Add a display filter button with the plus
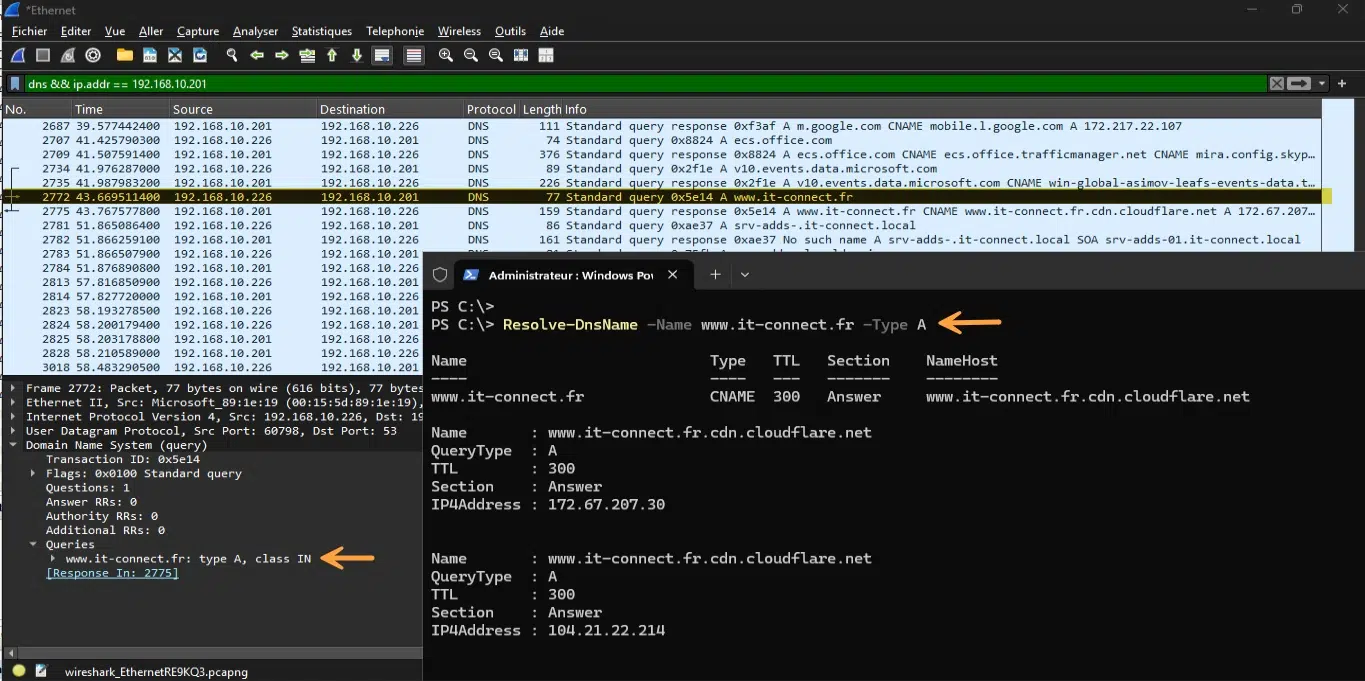The width and height of the screenshot is (1365, 681). pyautogui.click(x=1343, y=84)
